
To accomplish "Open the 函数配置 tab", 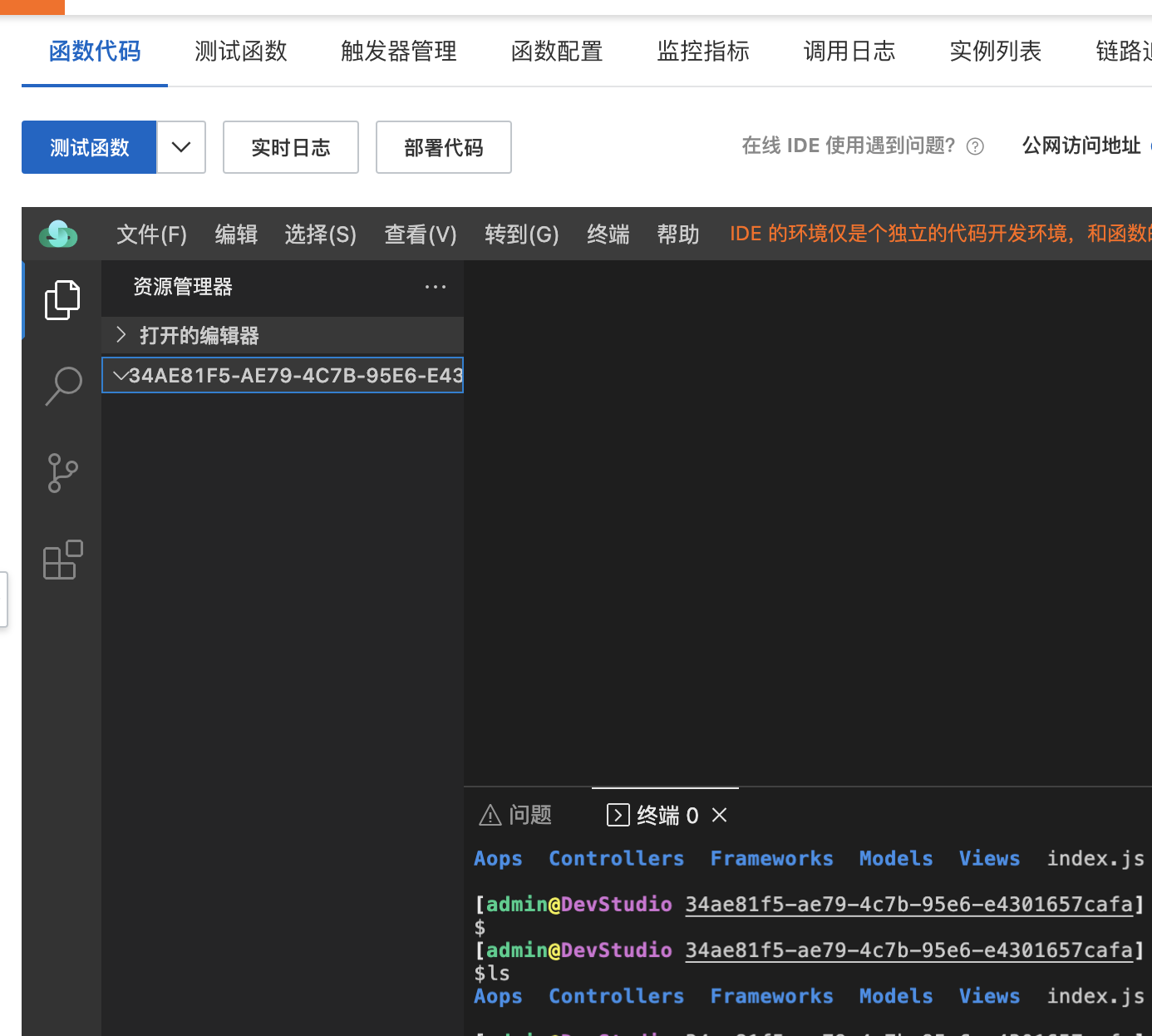I will point(557,52).
